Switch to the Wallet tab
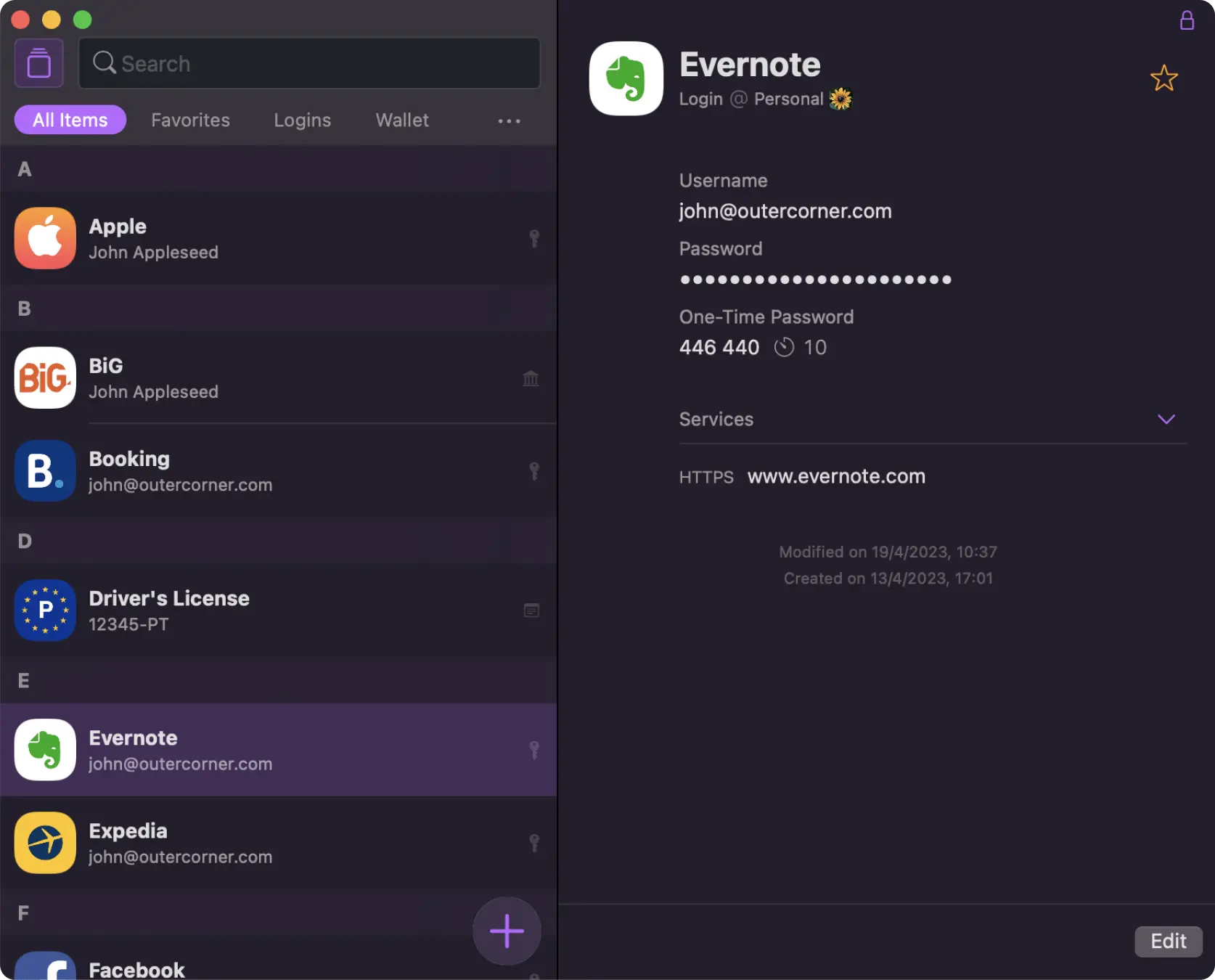This screenshot has width=1215, height=980. [x=402, y=120]
